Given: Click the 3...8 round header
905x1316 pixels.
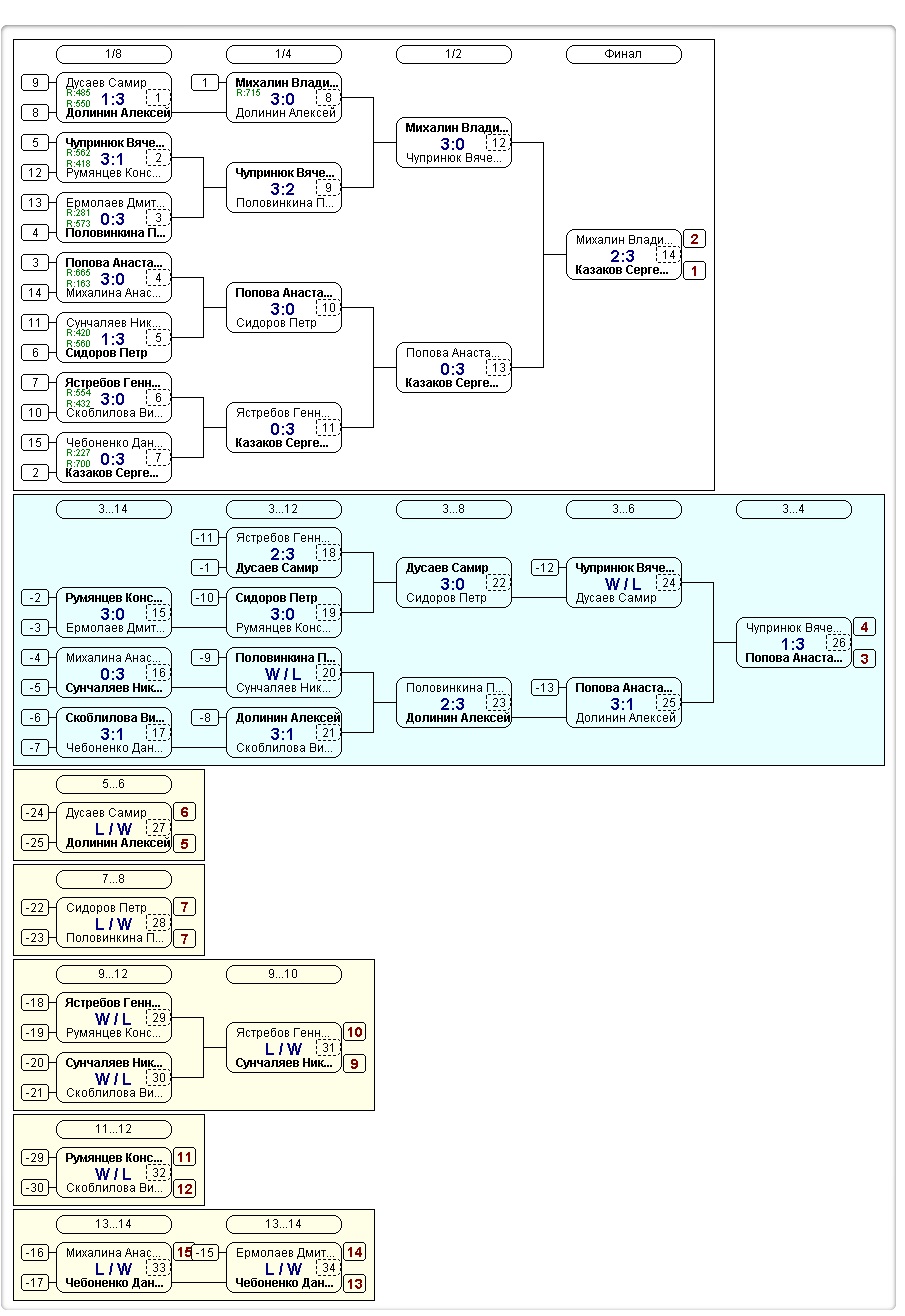Looking at the screenshot, I should pyautogui.click(x=454, y=509).
